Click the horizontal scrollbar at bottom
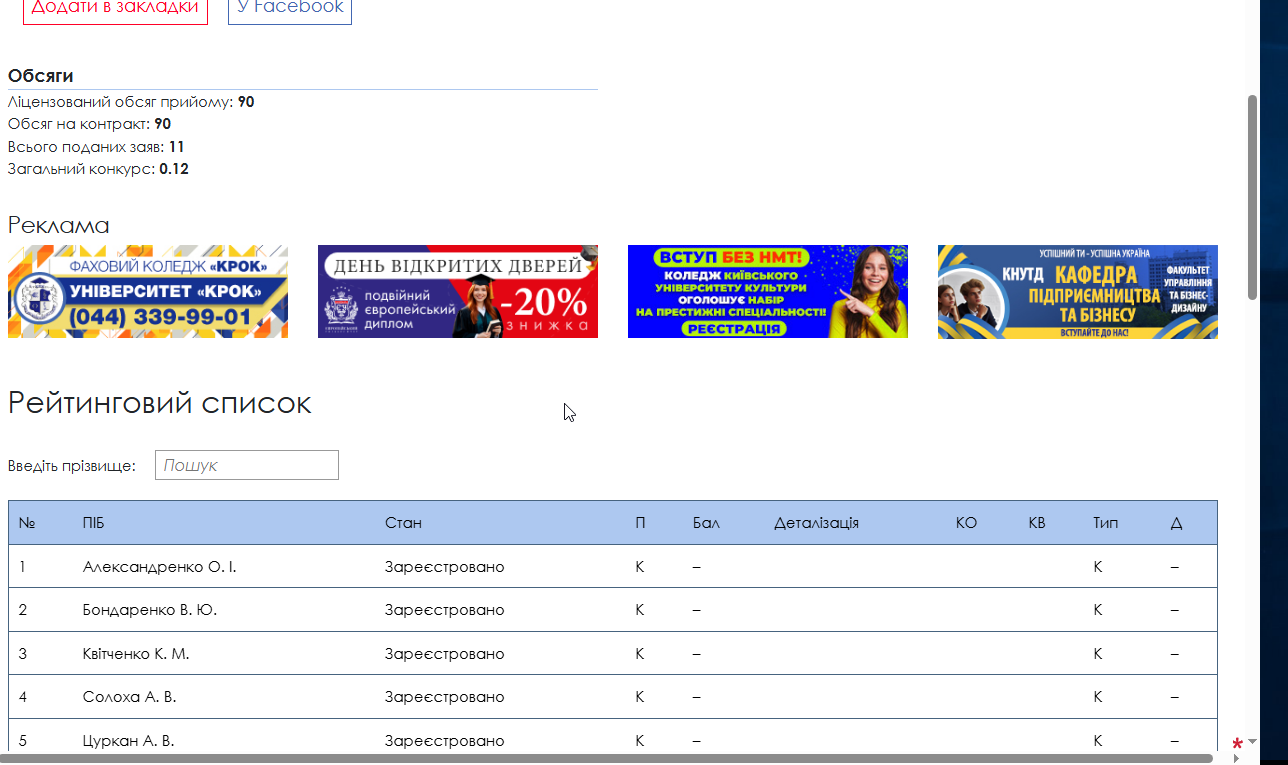The image size is (1288, 765). pos(606,759)
